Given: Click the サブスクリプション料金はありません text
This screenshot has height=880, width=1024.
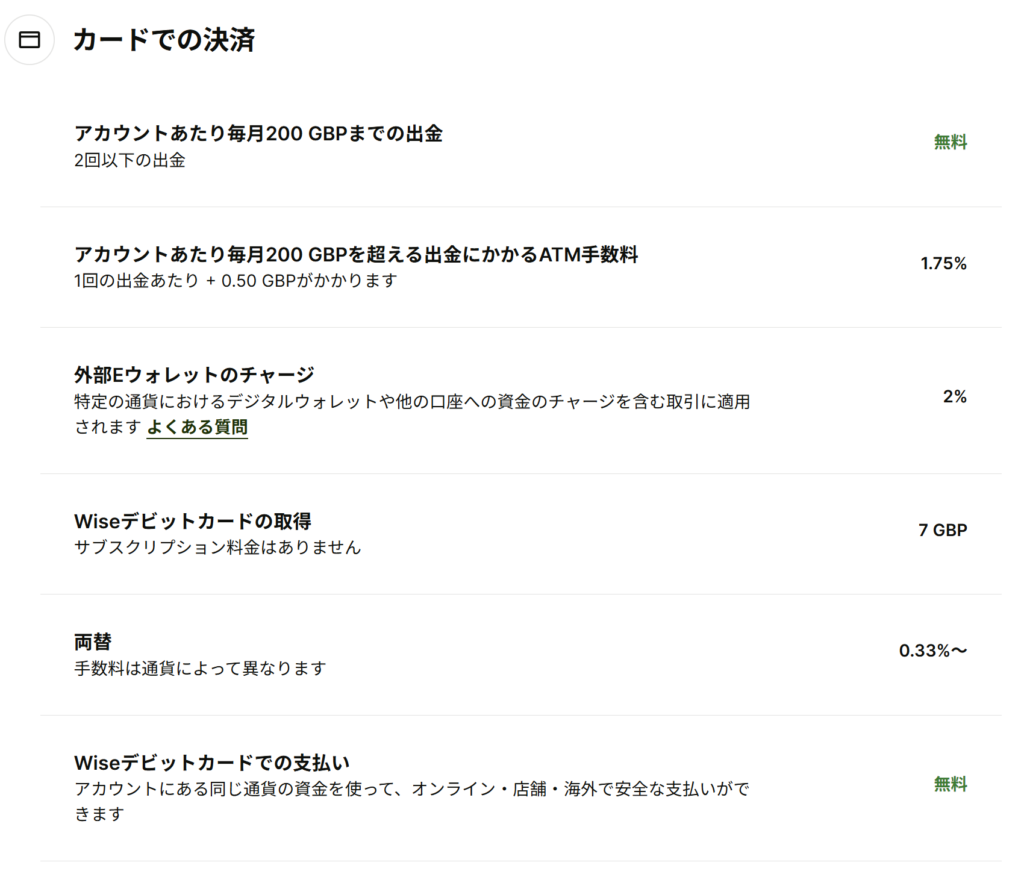Looking at the screenshot, I should point(218,548).
